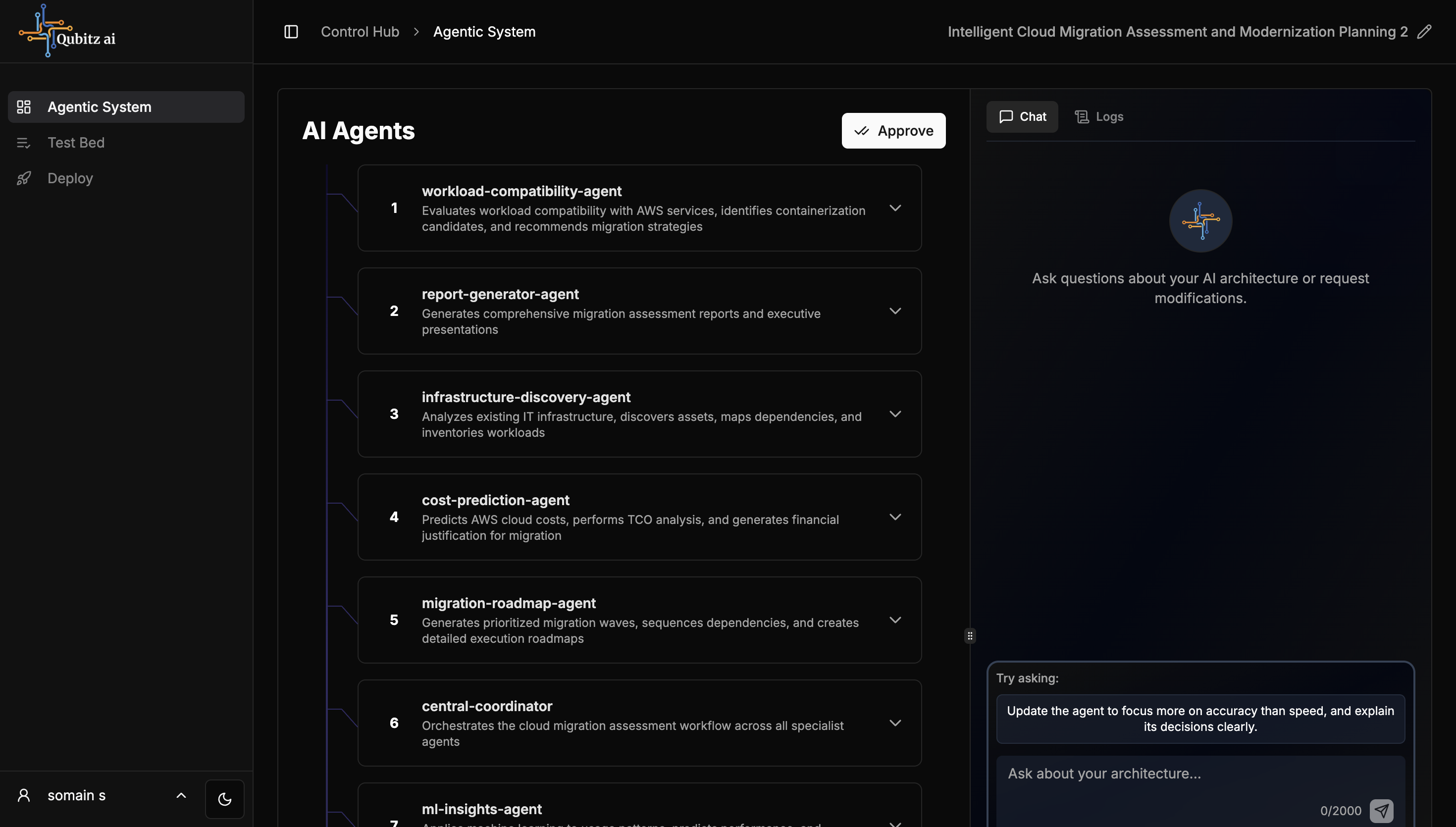Image resolution: width=1456 pixels, height=827 pixels.
Task: Click the Agentic System grid icon
Action: point(23,107)
